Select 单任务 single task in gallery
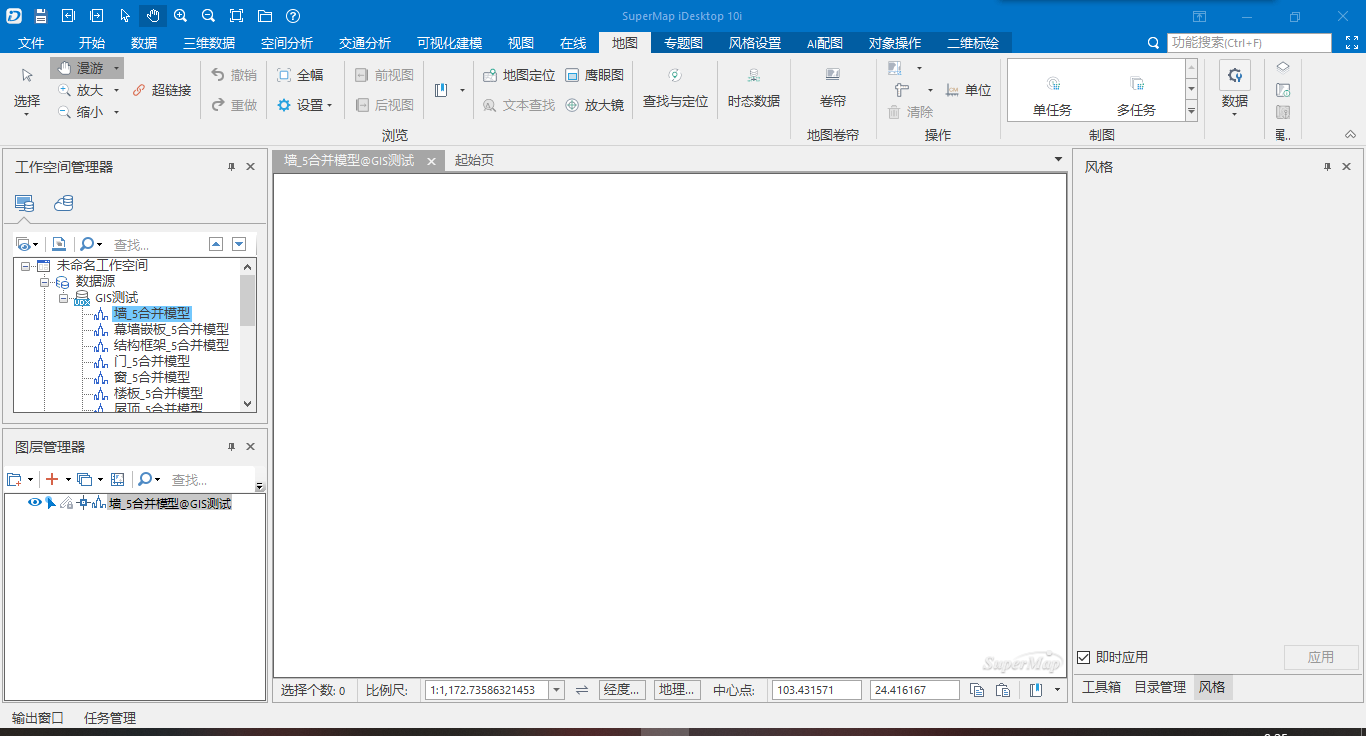Viewport: 1366px width, 736px height. pos(1052,96)
